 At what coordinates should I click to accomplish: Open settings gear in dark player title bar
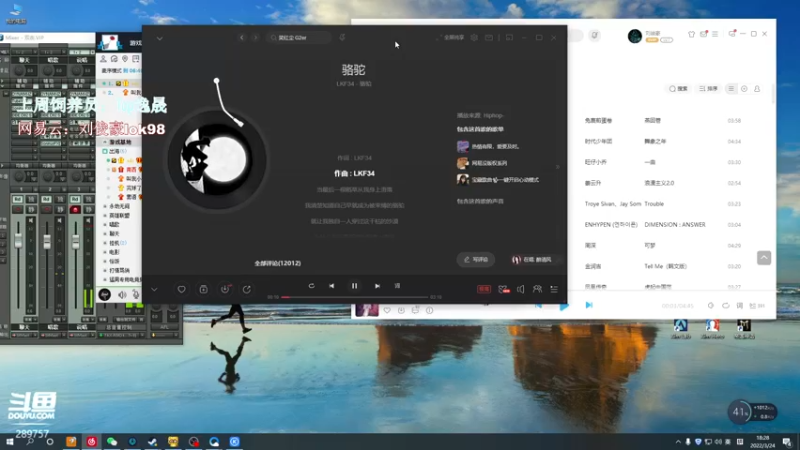tap(474, 38)
